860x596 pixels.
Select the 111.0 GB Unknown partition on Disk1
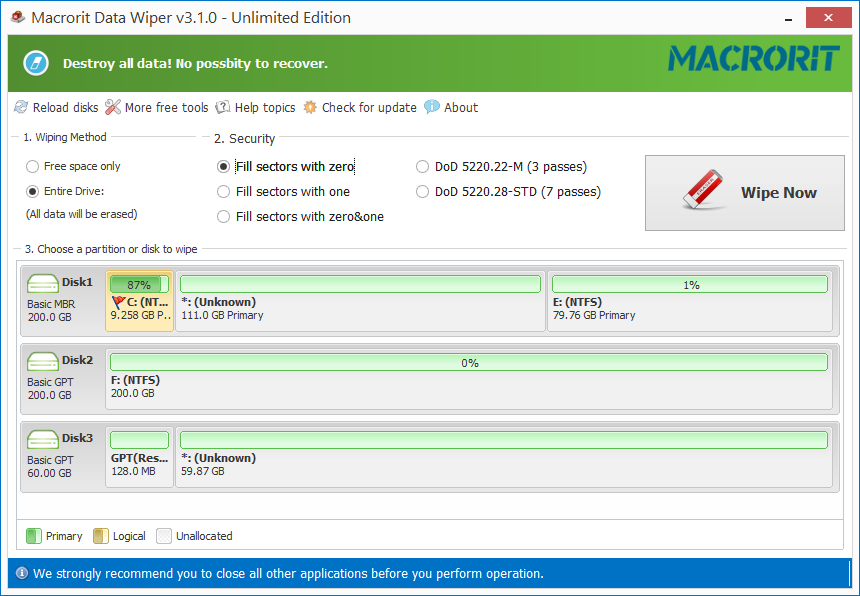[x=360, y=301]
